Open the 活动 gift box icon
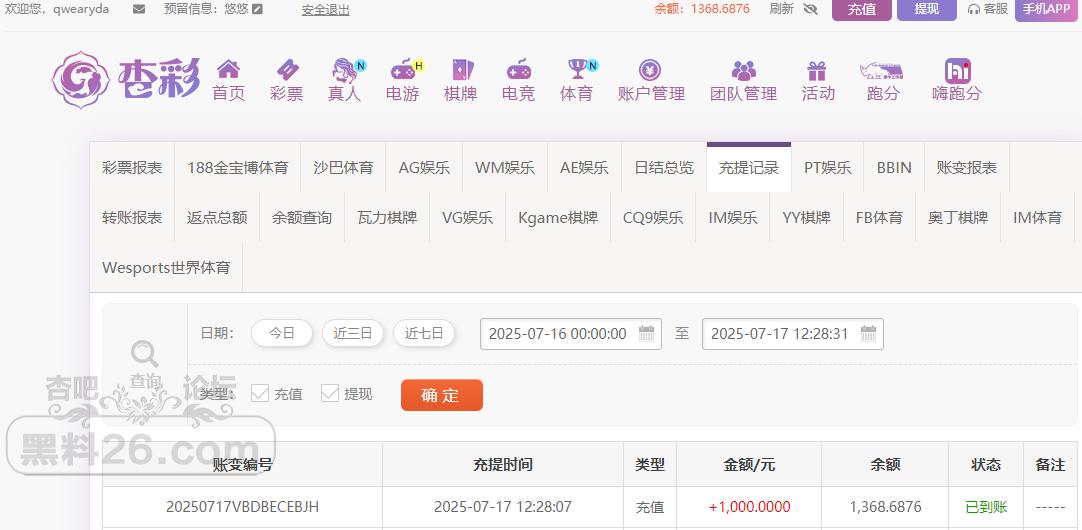Screen dimensions: 1082x530 (817, 70)
